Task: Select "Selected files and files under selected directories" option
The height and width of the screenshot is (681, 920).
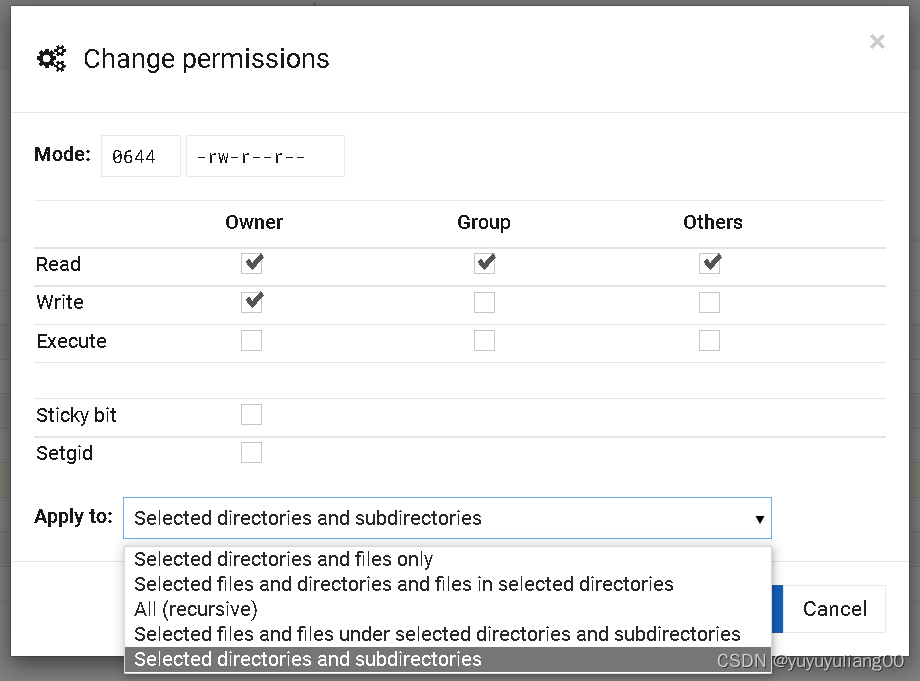Action: (x=437, y=634)
